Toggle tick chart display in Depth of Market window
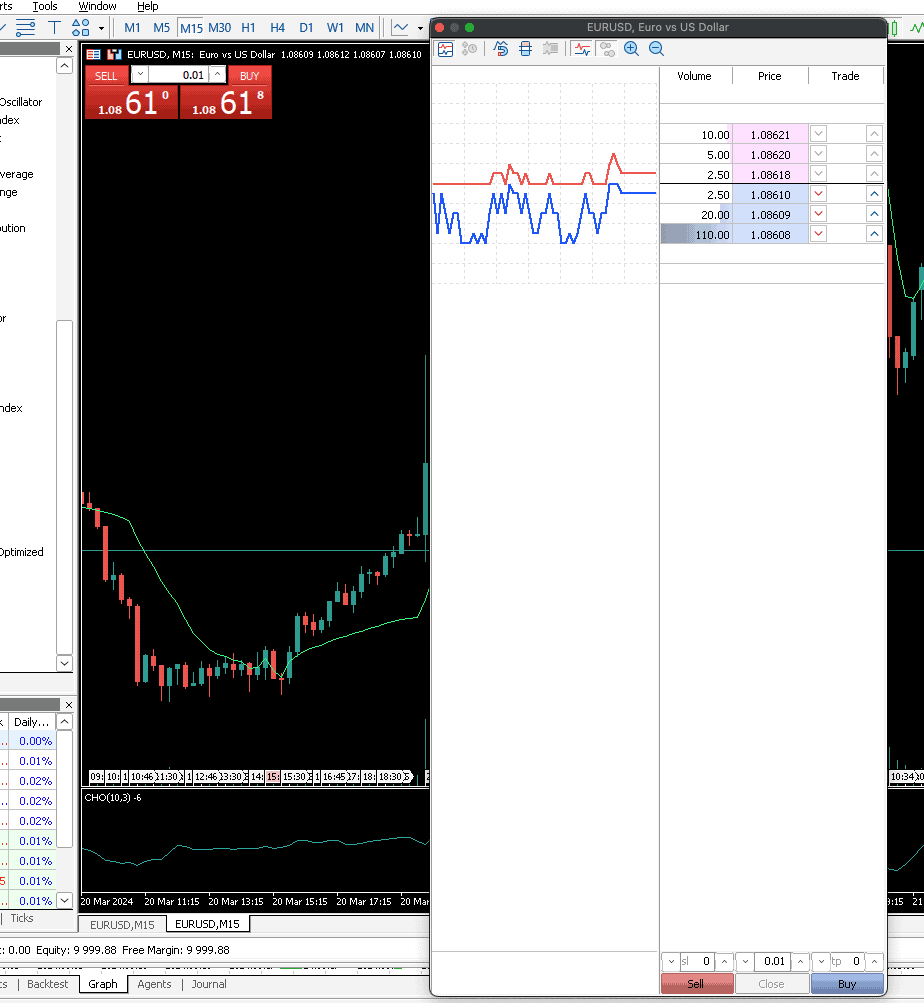 pyautogui.click(x=445, y=49)
